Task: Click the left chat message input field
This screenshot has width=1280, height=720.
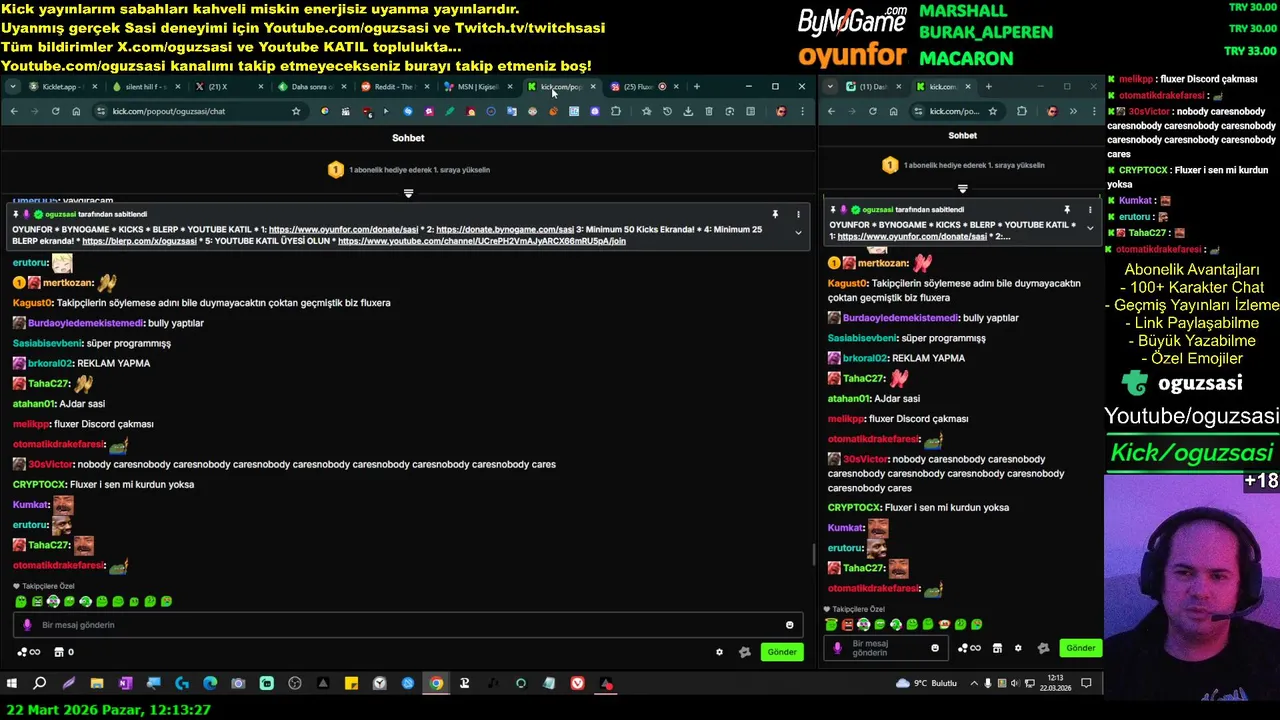Action: (x=410, y=625)
